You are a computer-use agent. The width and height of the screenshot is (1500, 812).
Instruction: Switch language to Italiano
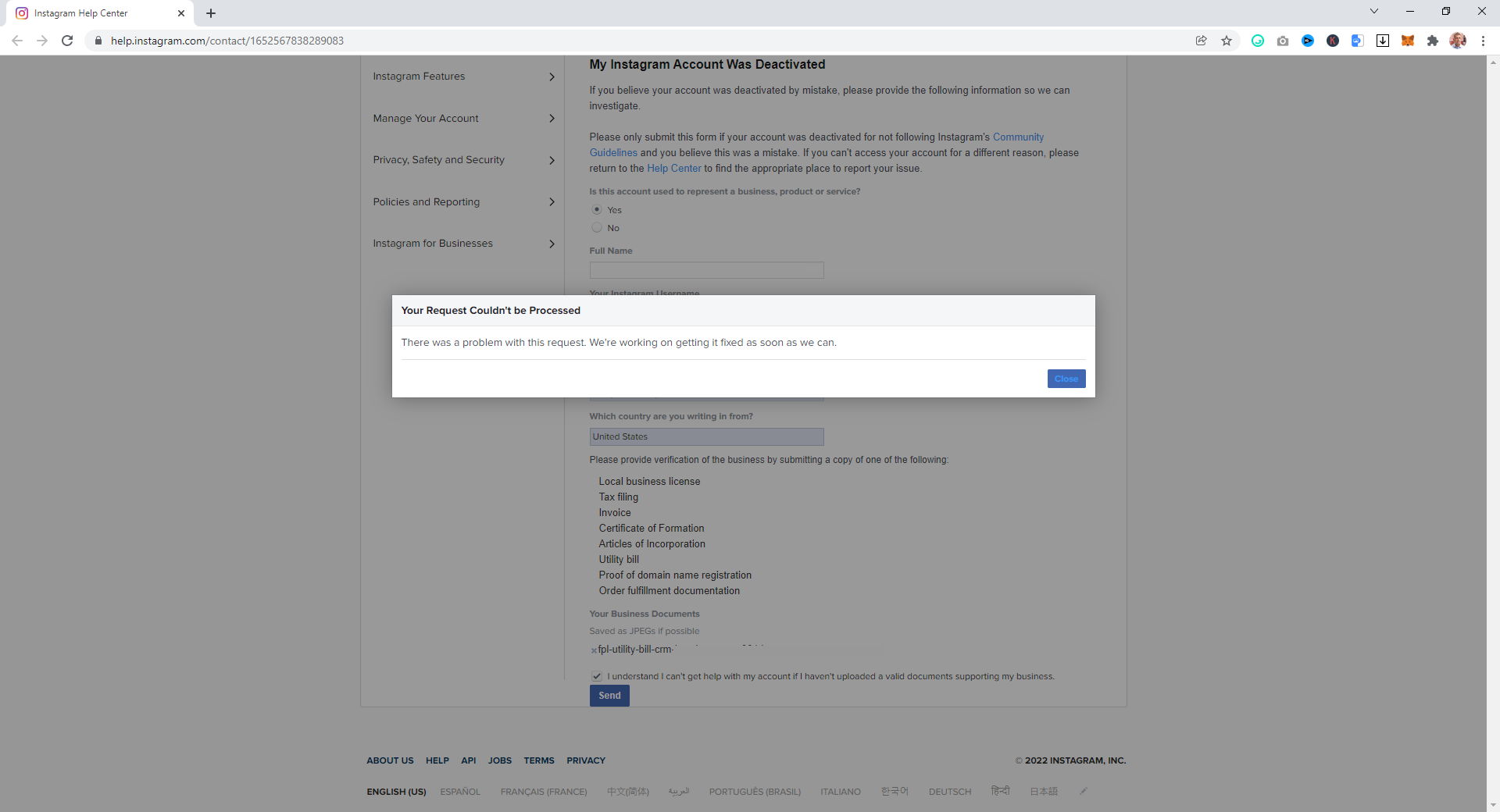[x=841, y=792]
